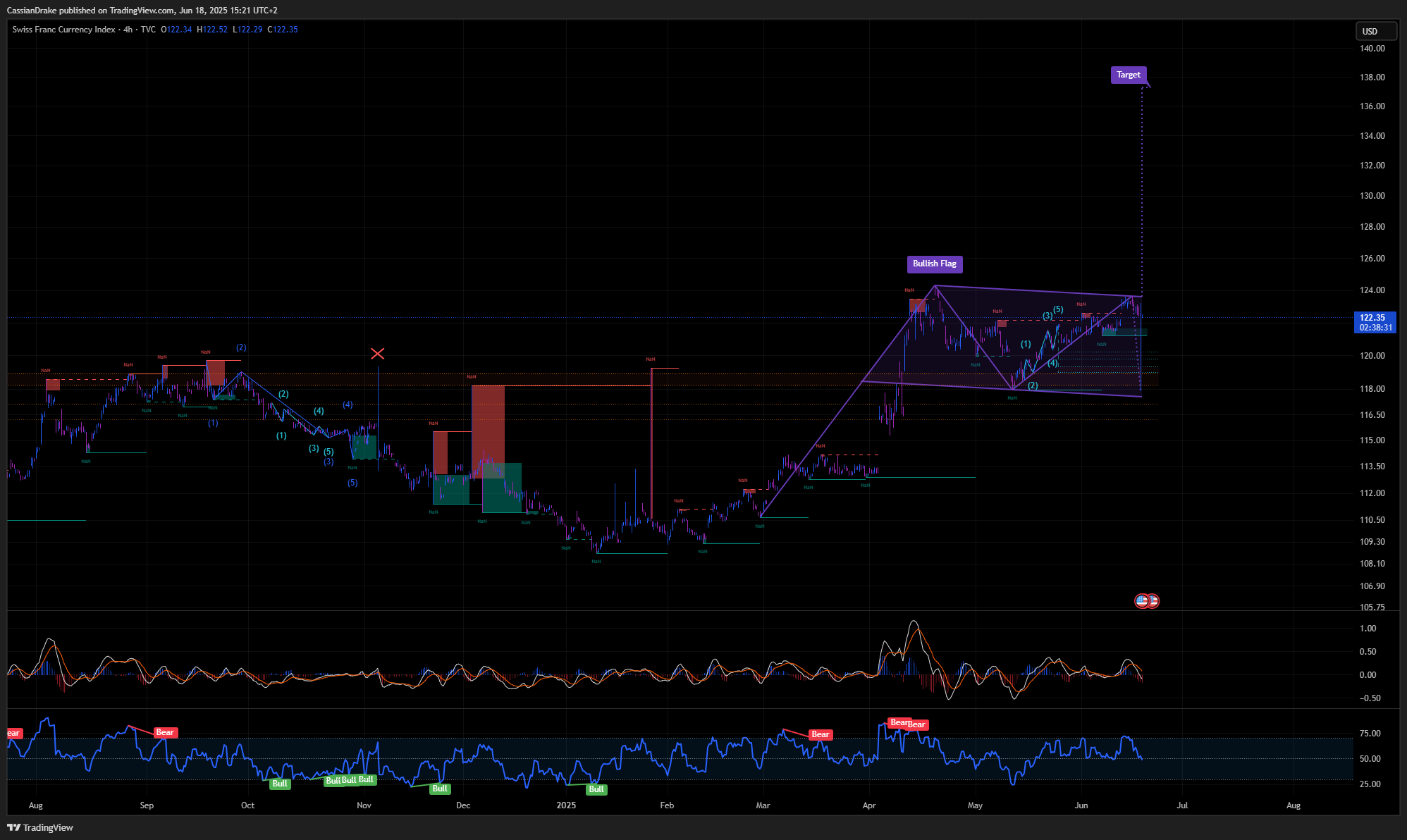Screen dimensions: 1407x840
Task: Select wave label (5) inside the Bullish Flag
Action: pos(1058,310)
